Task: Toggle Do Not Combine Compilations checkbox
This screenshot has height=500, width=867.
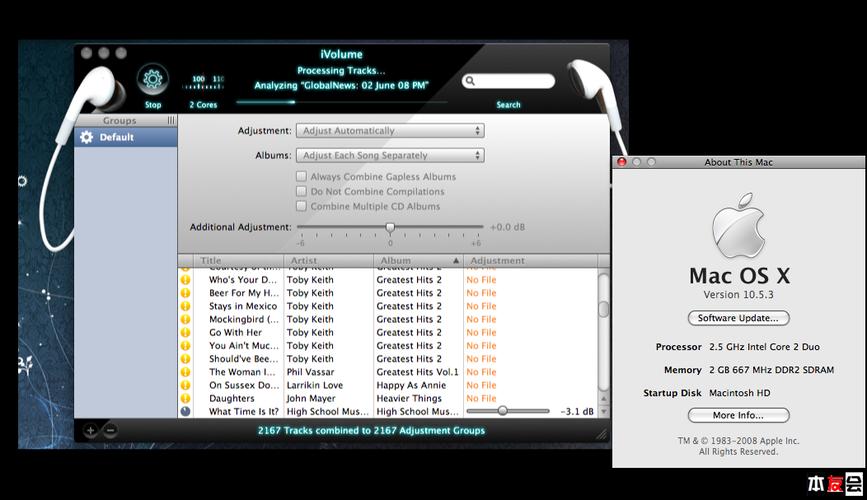Action: pos(301,191)
